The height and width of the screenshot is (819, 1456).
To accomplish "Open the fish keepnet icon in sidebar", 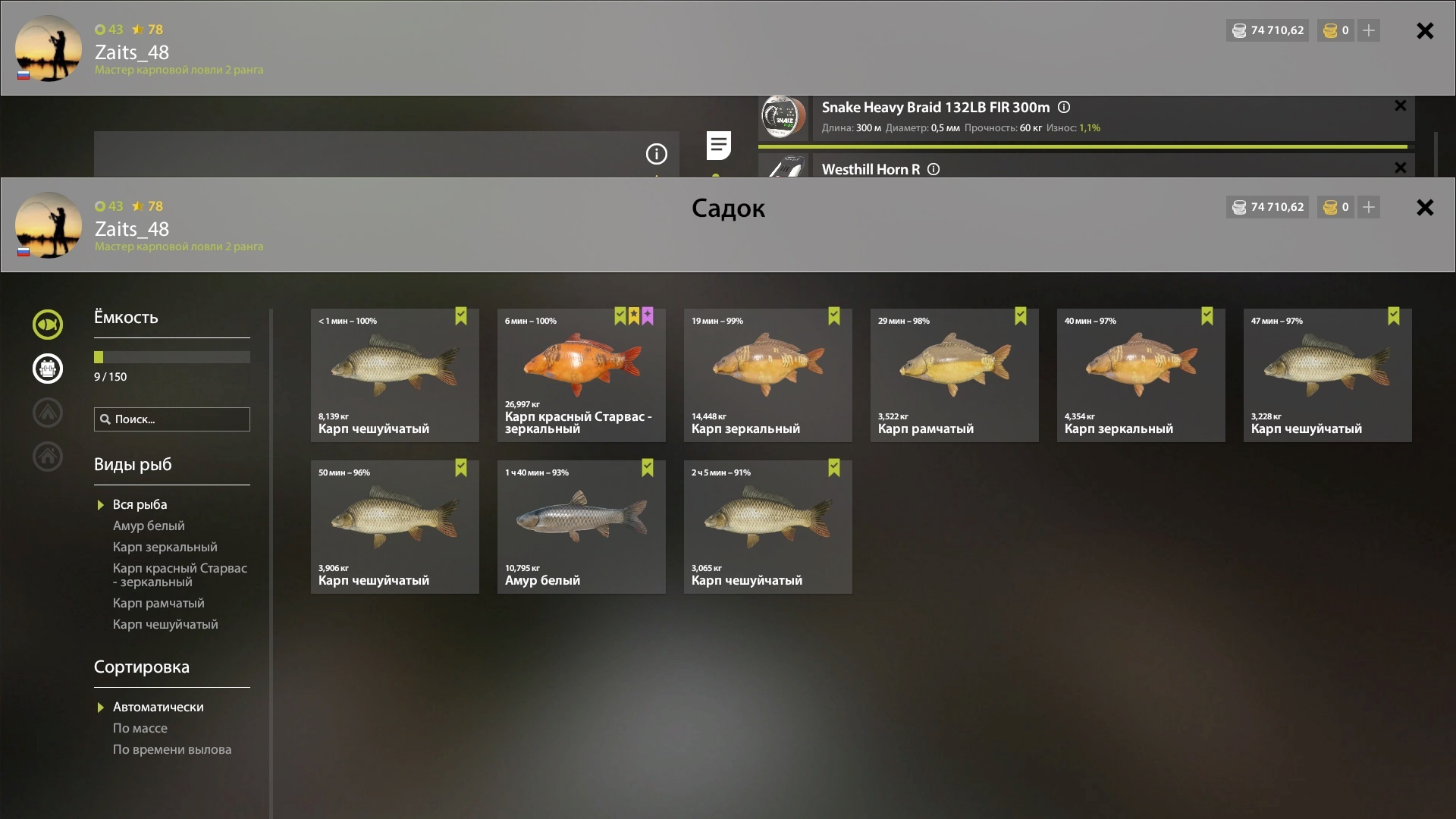I will pyautogui.click(x=48, y=325).
